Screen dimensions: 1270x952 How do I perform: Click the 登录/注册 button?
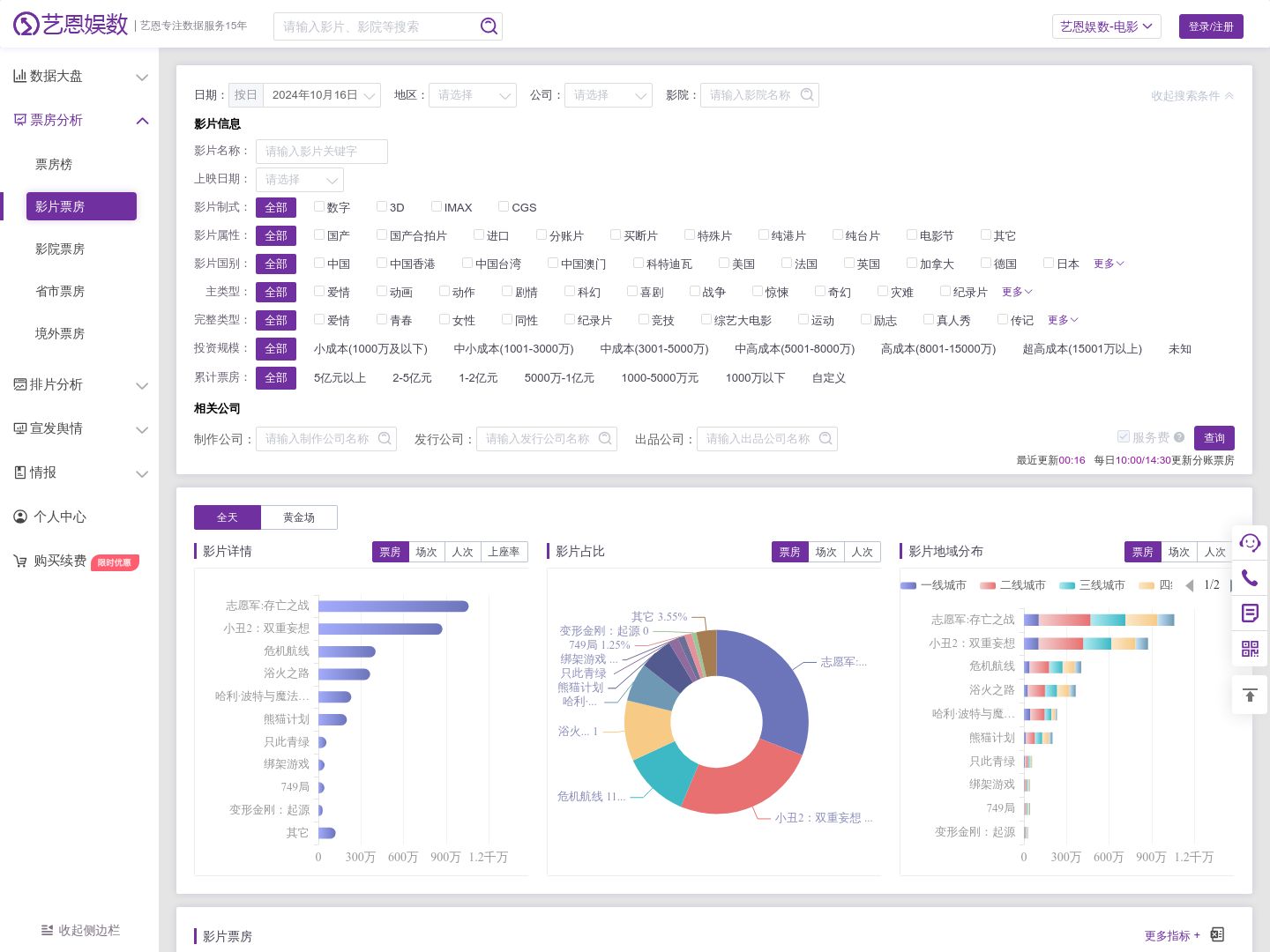(x=1211, y=26)
